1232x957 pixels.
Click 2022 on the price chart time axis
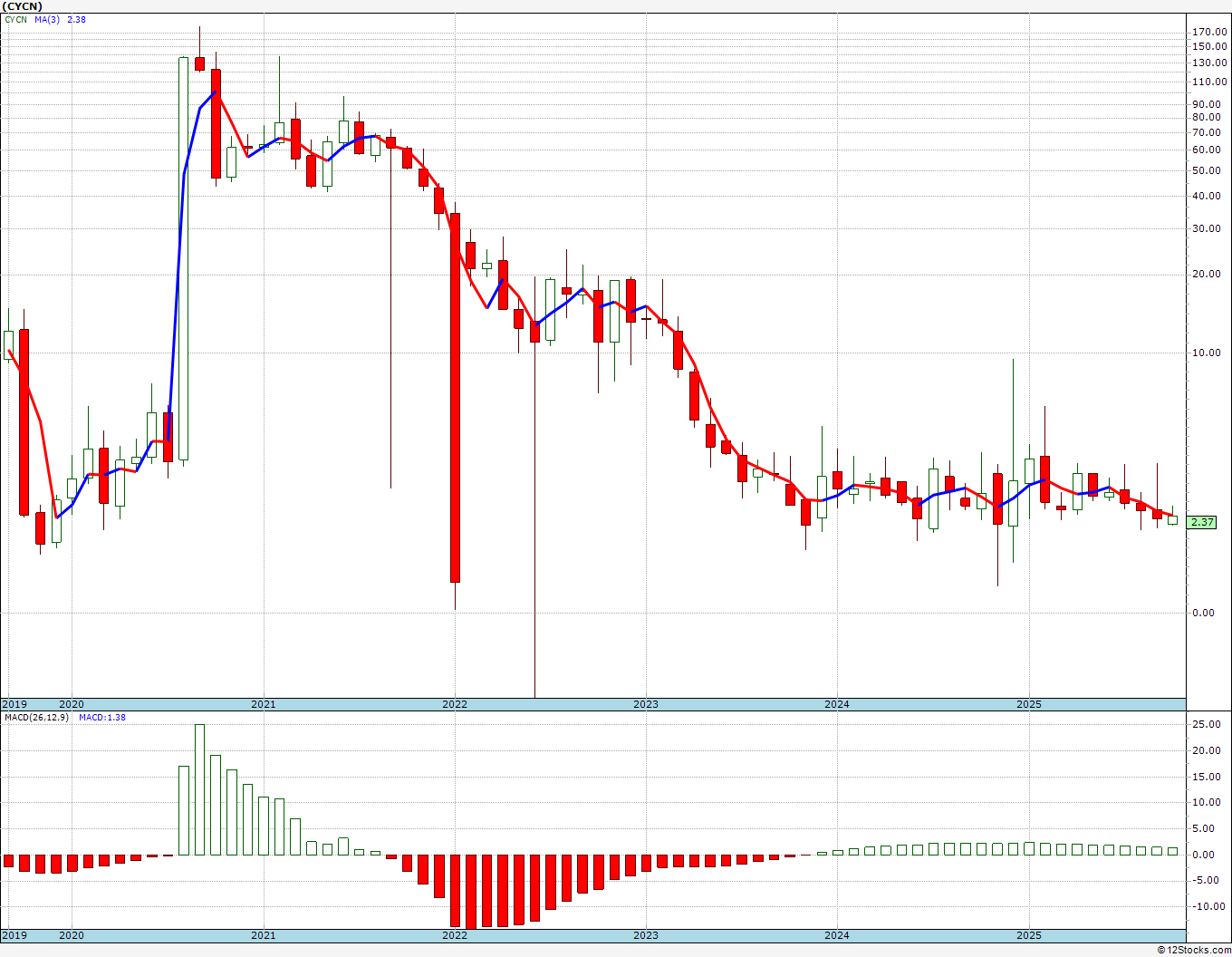pyautogui.click(x=455, y=704)
